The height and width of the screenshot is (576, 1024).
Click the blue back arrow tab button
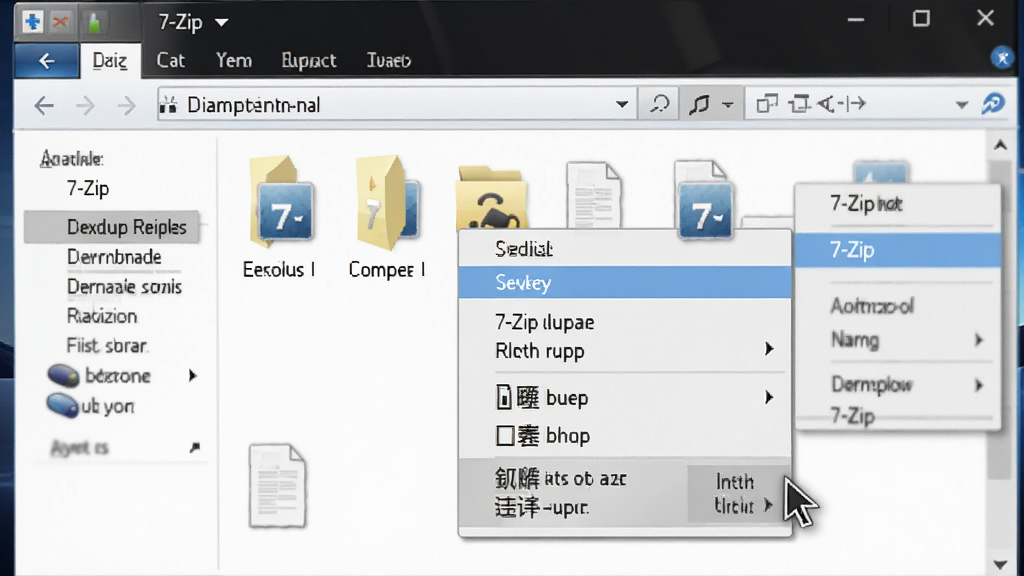click(46, 61)
